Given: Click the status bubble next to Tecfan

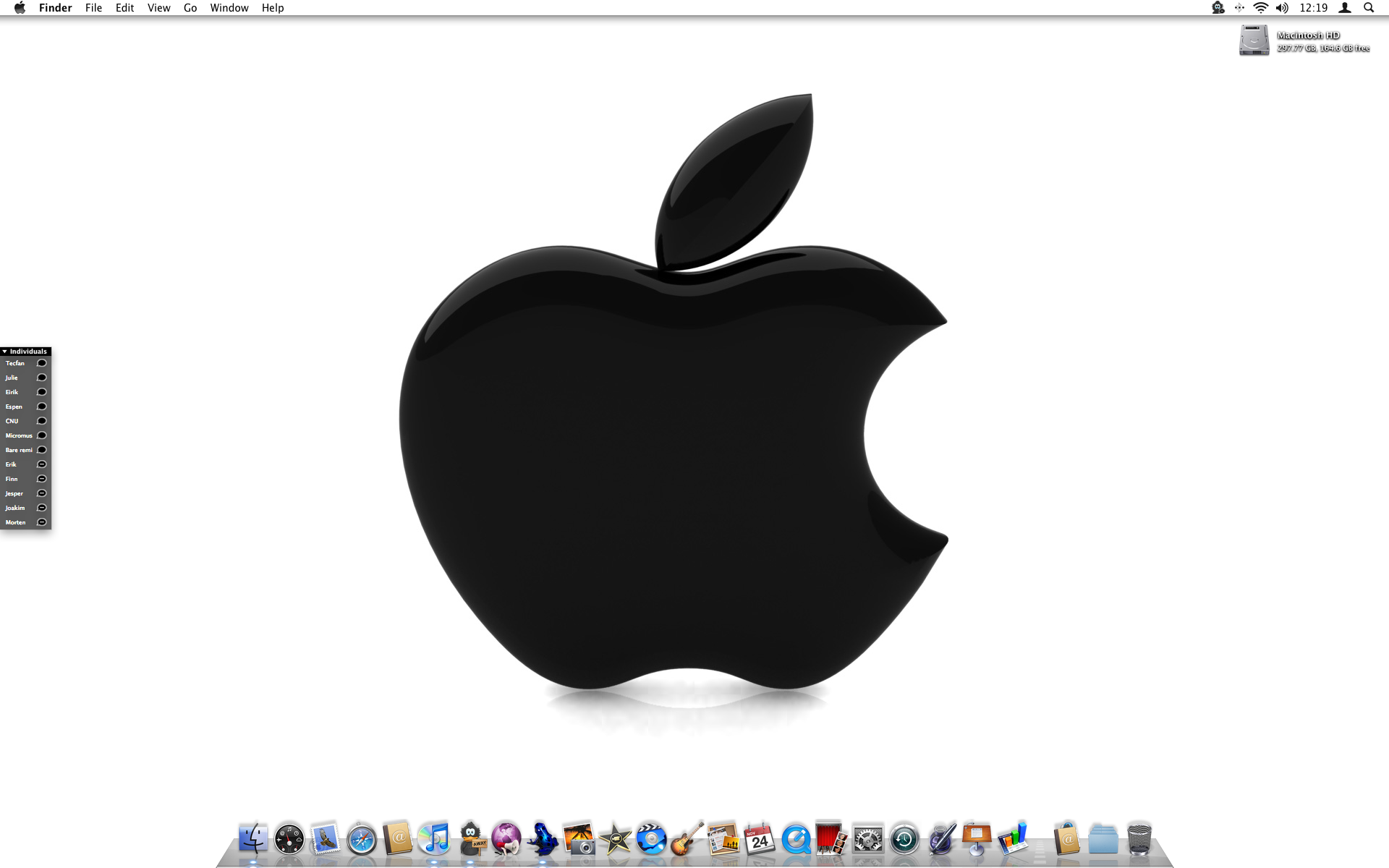Looking at the screenshot, I should tap(42, 363).
